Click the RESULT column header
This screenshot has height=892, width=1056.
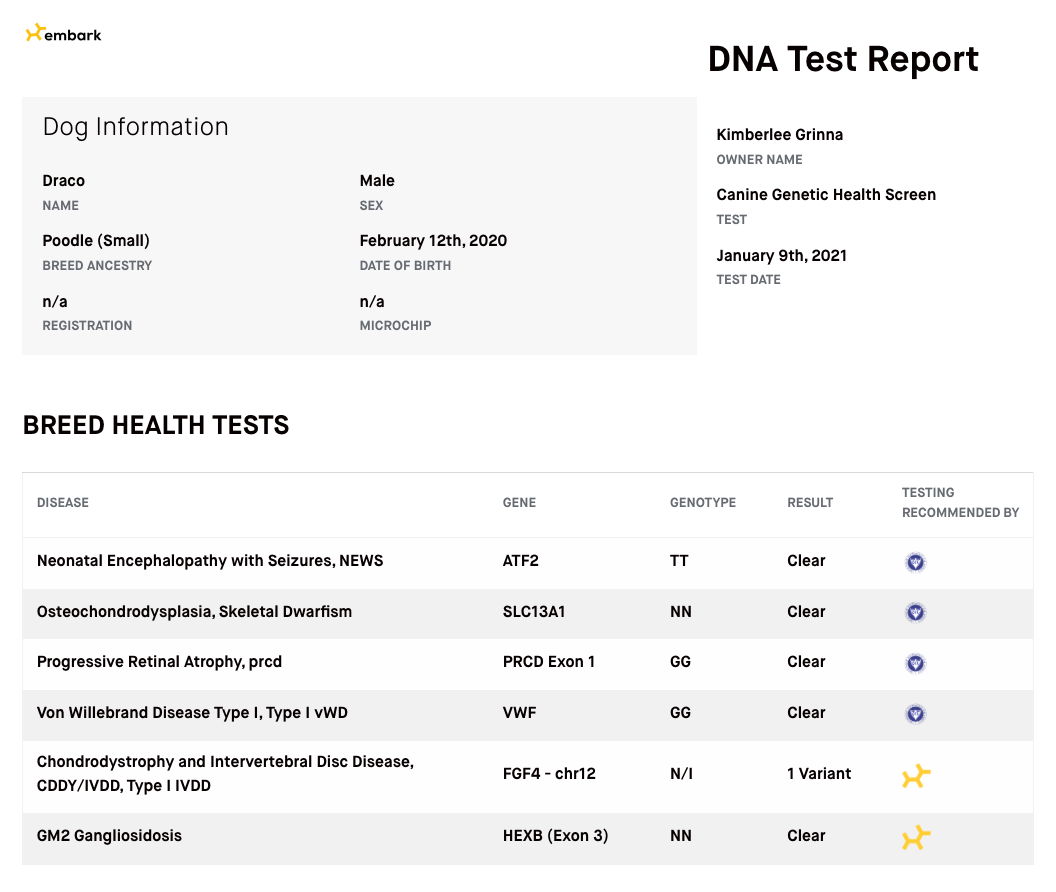tap(810, 503)
